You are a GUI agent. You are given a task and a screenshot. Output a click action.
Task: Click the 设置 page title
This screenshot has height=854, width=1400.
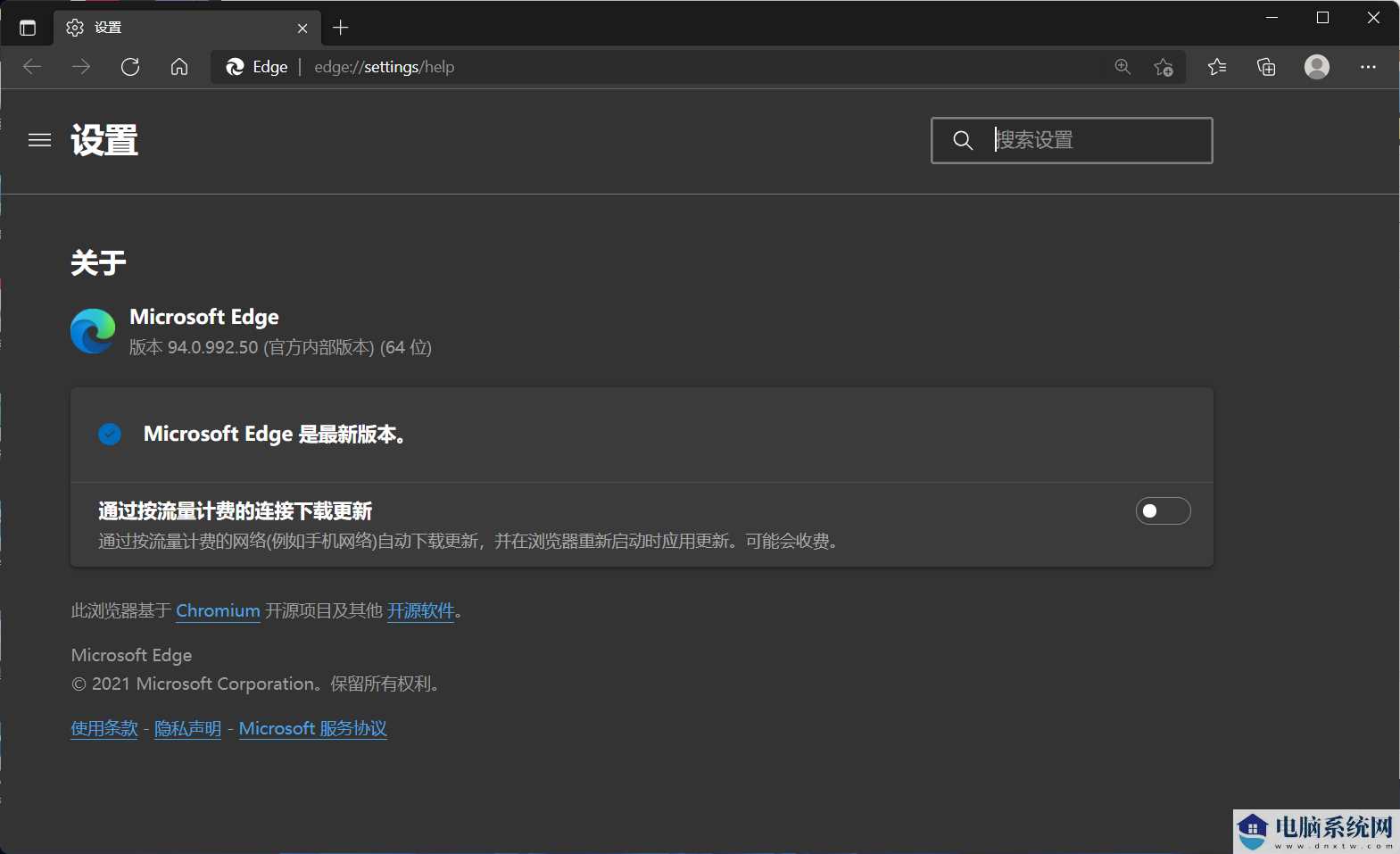[104, 140]
